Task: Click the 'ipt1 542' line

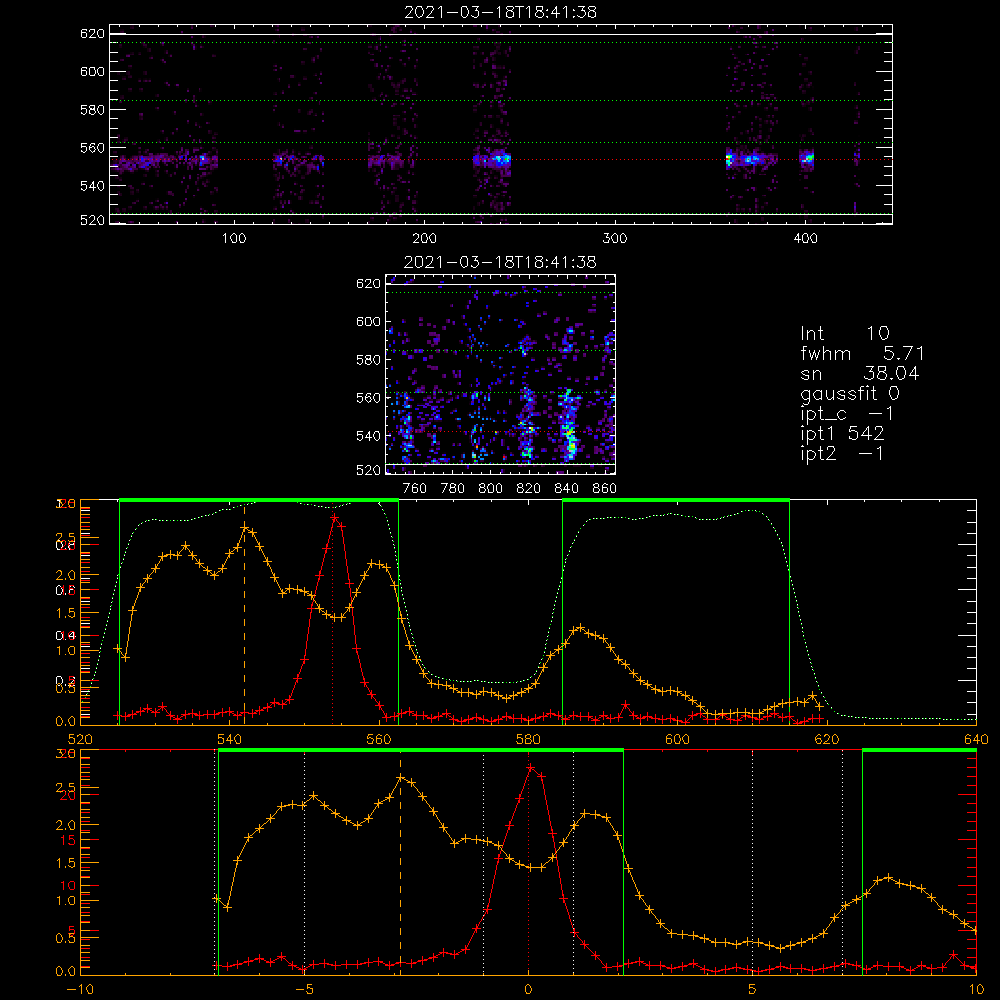Action: 842,434
